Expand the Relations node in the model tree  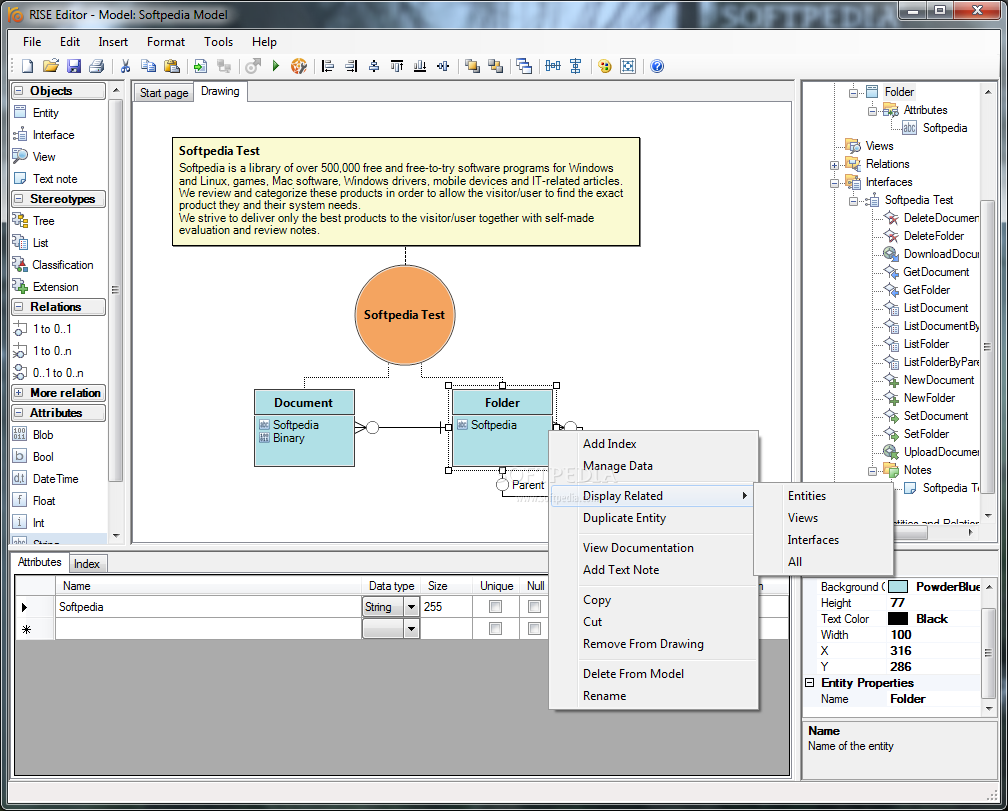coord(834,165)
